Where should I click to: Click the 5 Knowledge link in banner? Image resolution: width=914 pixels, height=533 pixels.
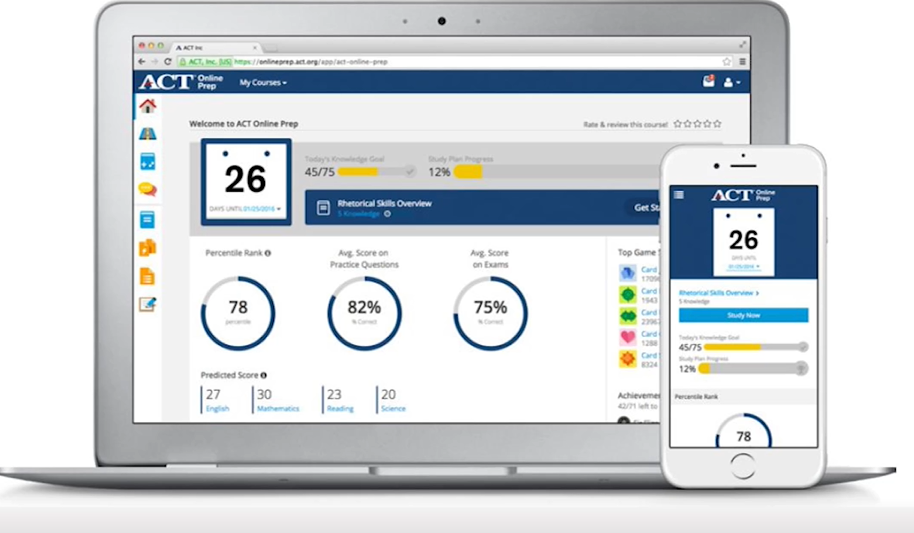[x=358, y=214]
